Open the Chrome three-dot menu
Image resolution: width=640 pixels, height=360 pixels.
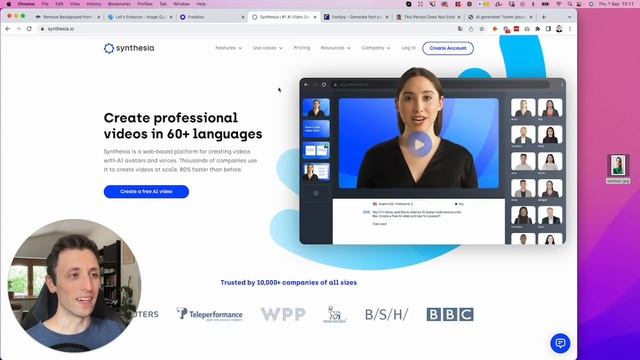570,29
